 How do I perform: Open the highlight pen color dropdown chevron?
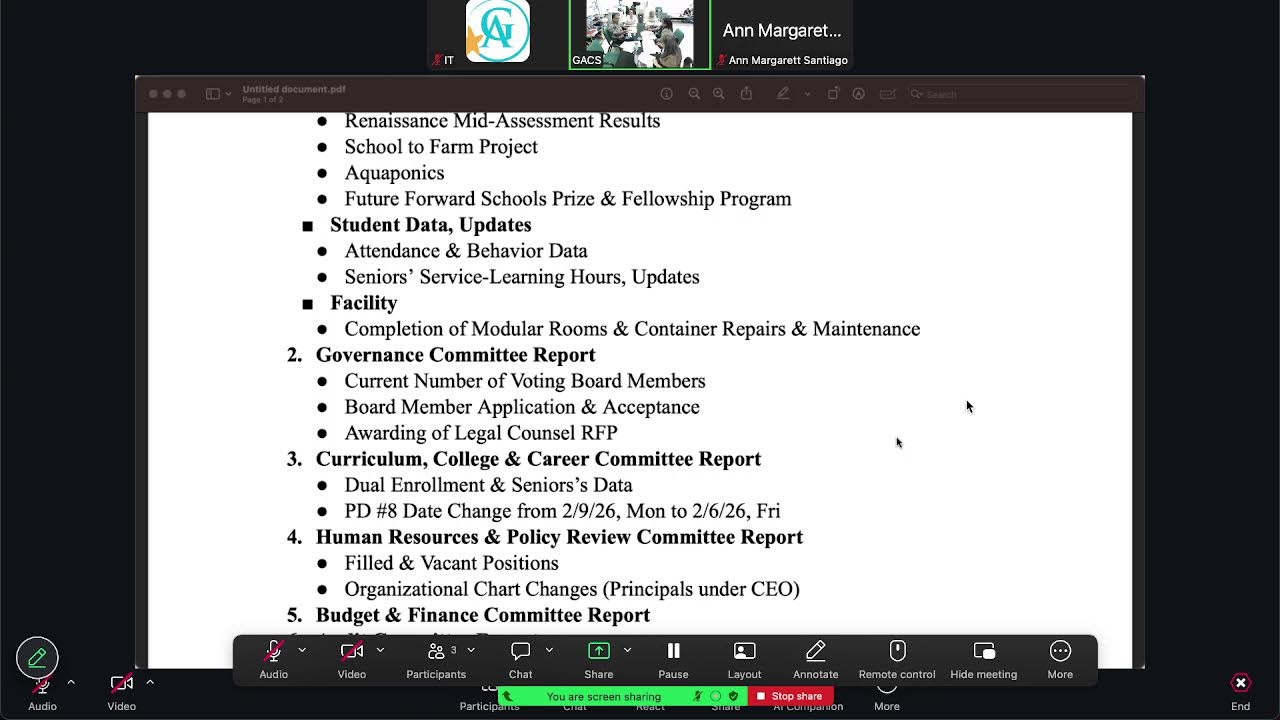[x=807, y=94]
